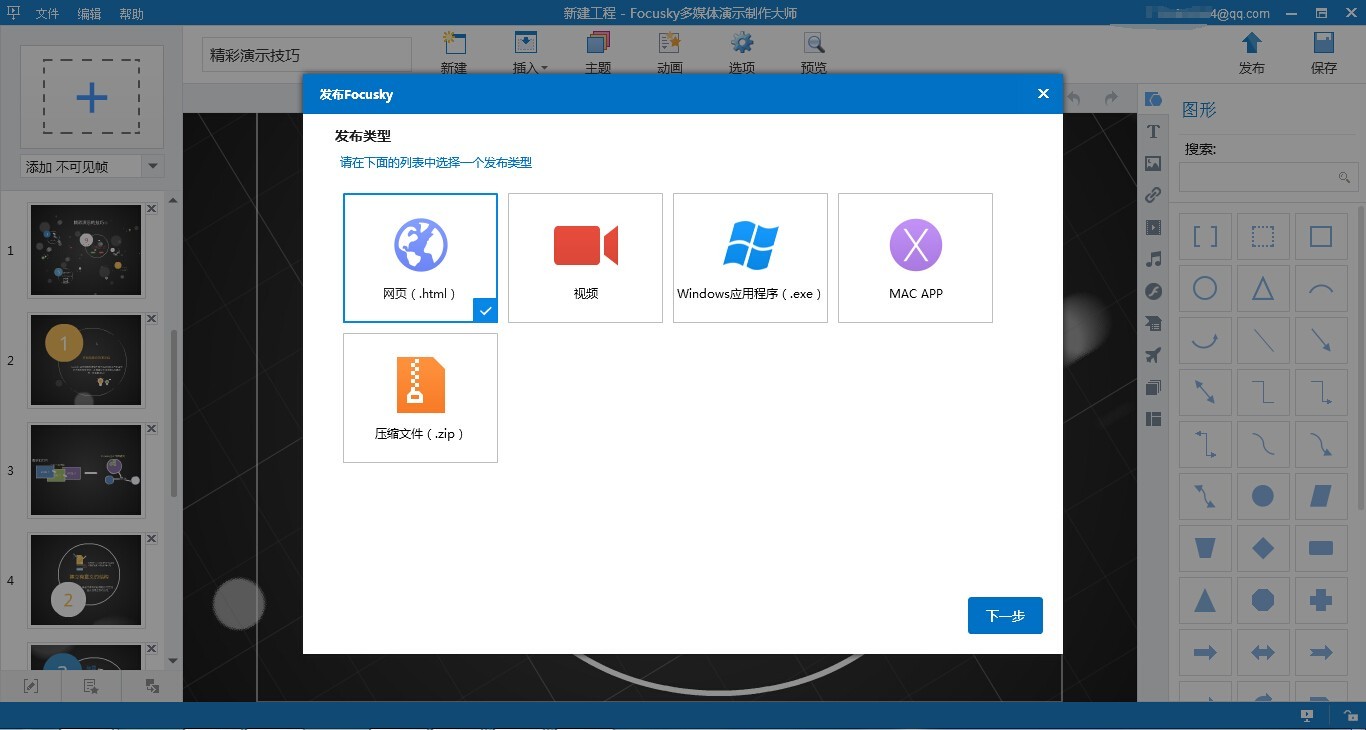1366x730 pixels.
Task: Open the 编辑 menu
Action: [x=89, y=13]
